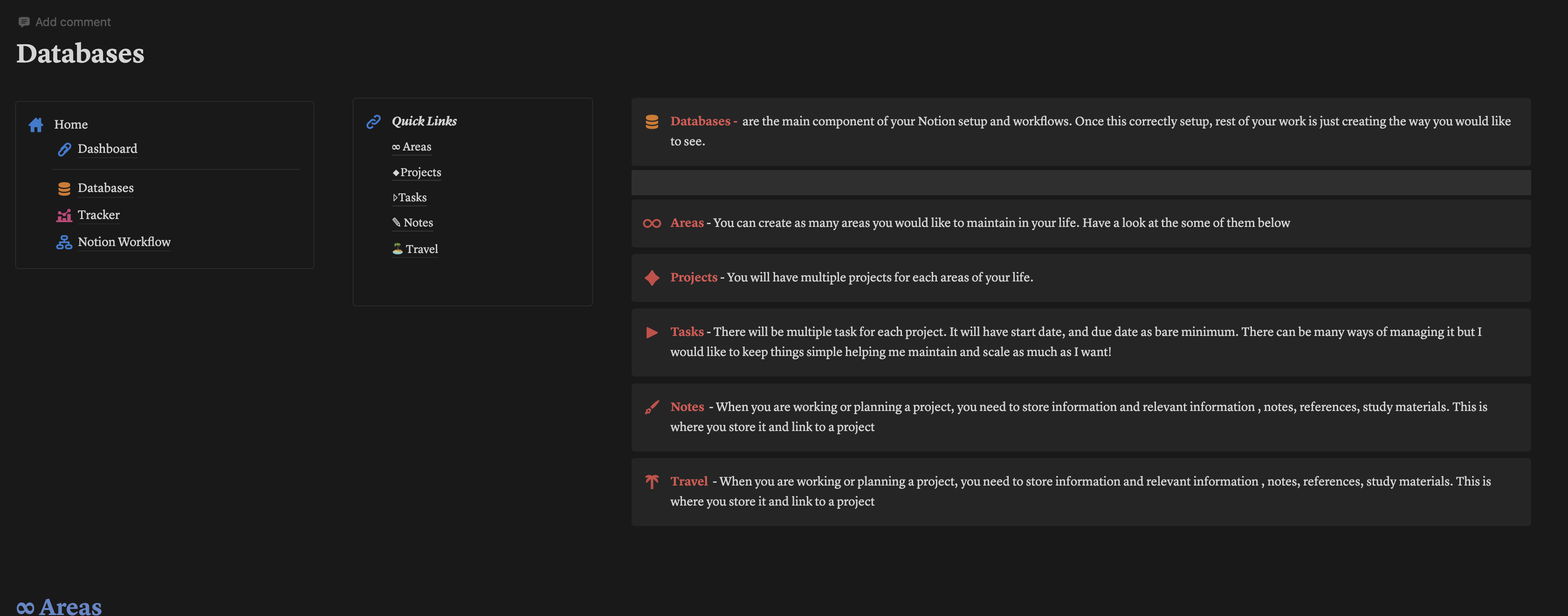Image resolution: width=1568 pixels, height=616 pixels.
Task: Click the Quick Links chain icon
Action: click(373, 122)
